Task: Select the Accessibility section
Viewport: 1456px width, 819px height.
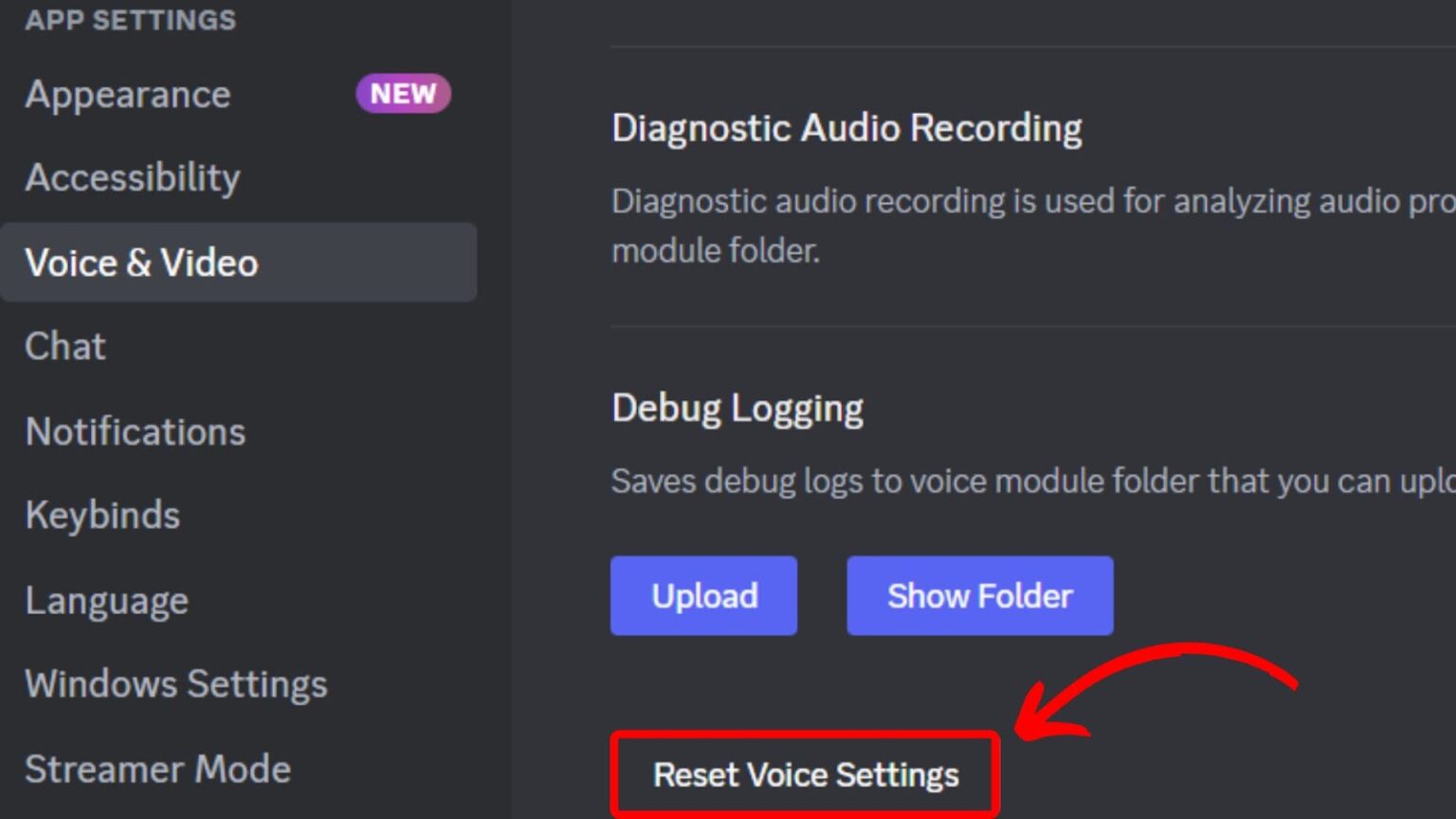Action: (132, 178)
